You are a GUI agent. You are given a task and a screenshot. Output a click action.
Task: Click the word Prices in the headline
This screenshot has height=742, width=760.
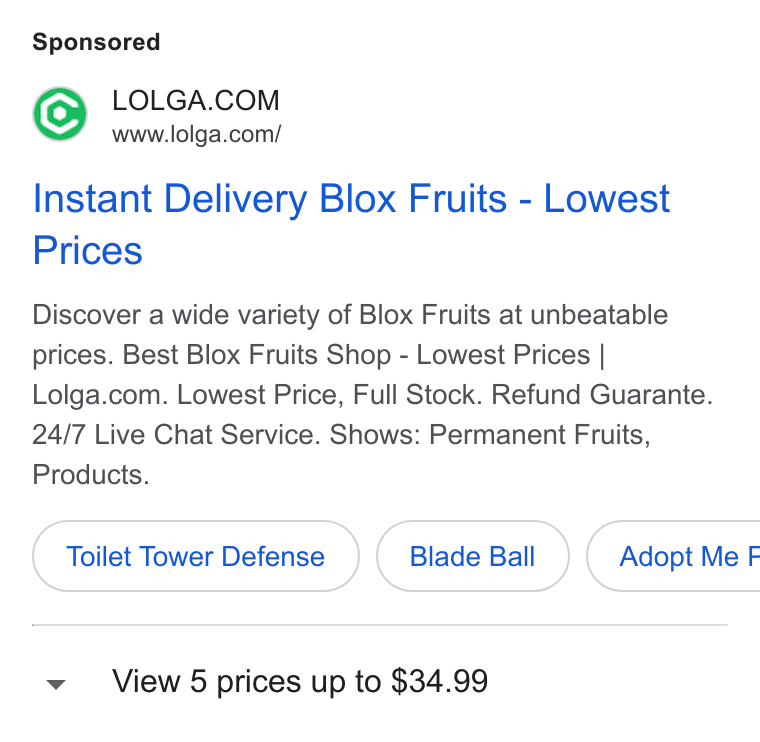point(87,250)
